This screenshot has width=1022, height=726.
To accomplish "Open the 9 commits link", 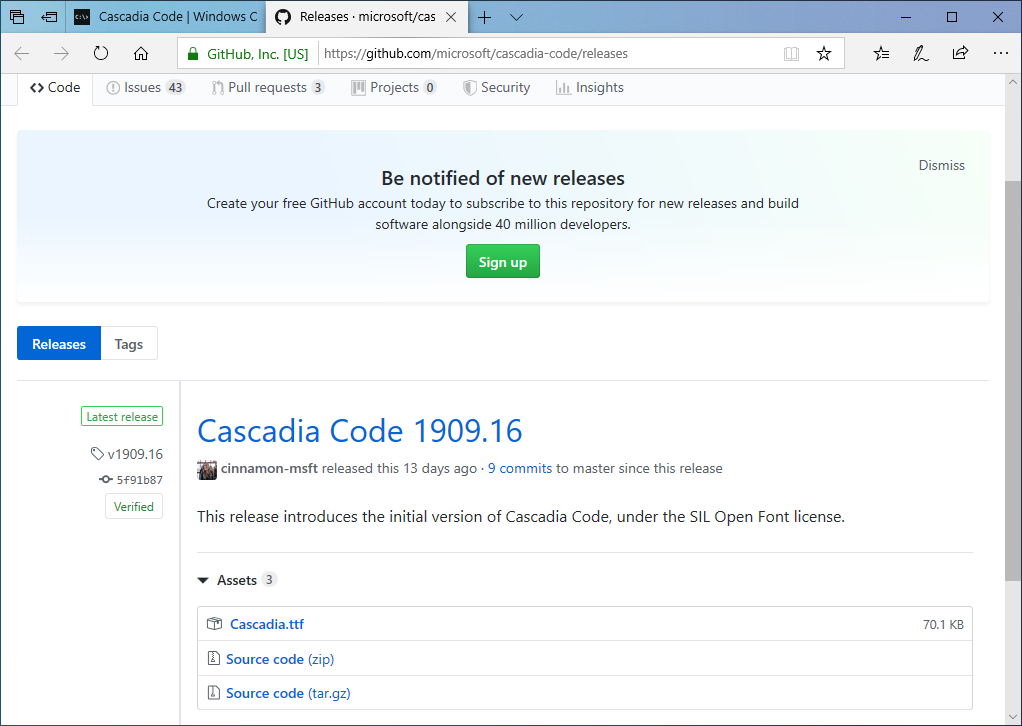I will [520, 468].
